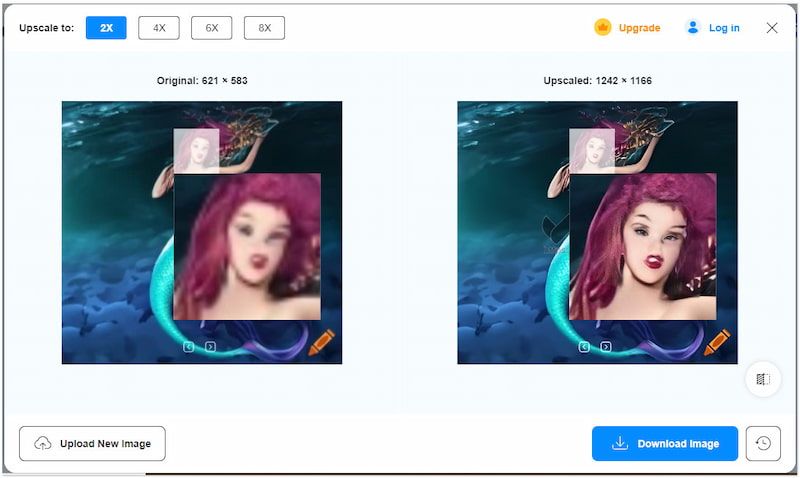Click left arrow in original image

point(188,347)
